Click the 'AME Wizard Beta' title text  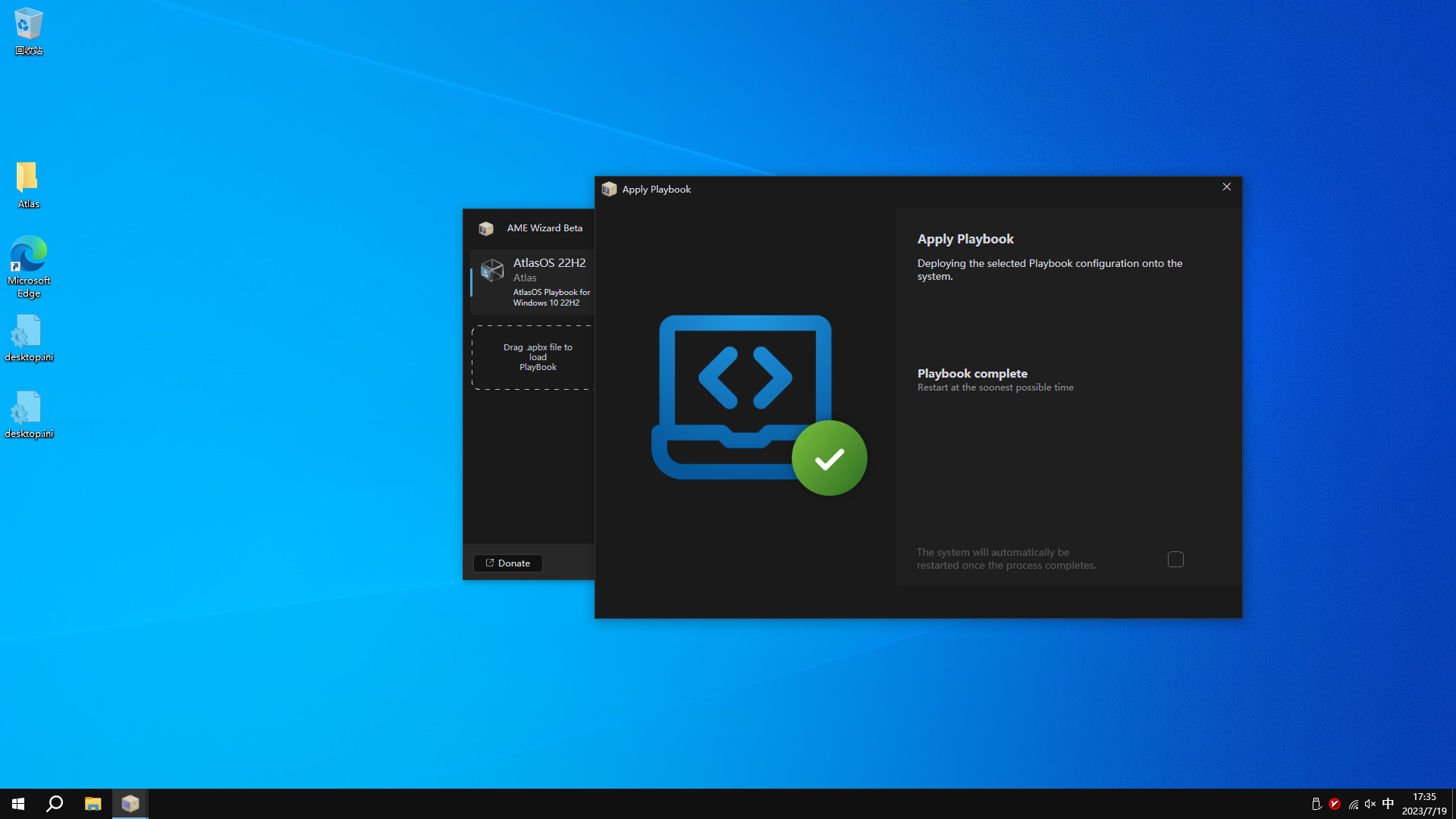[x=544, y=228]
